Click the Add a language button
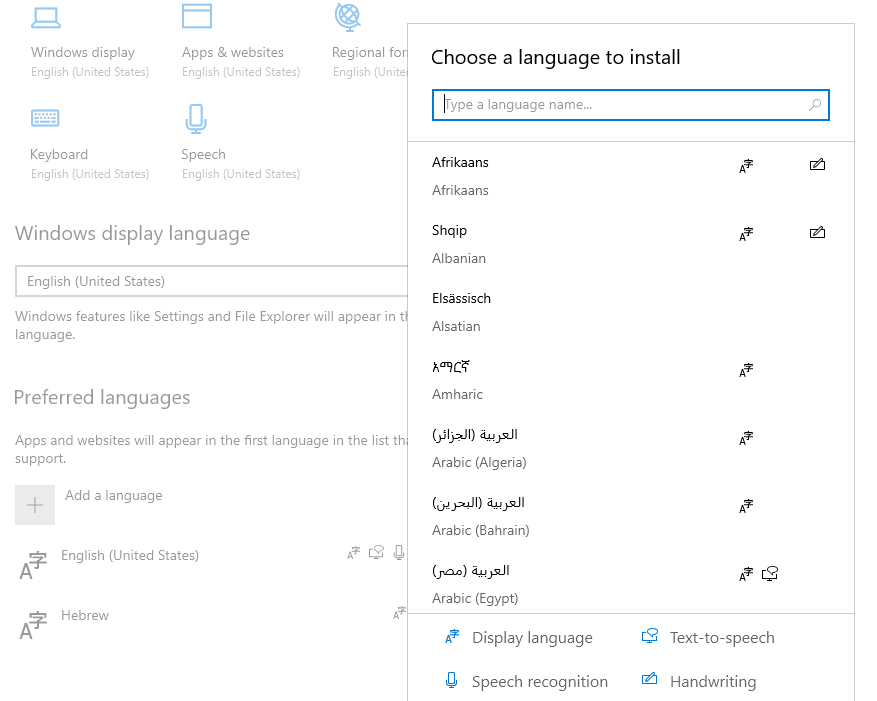This screenshot has width=877, height=701. point(113,496)
